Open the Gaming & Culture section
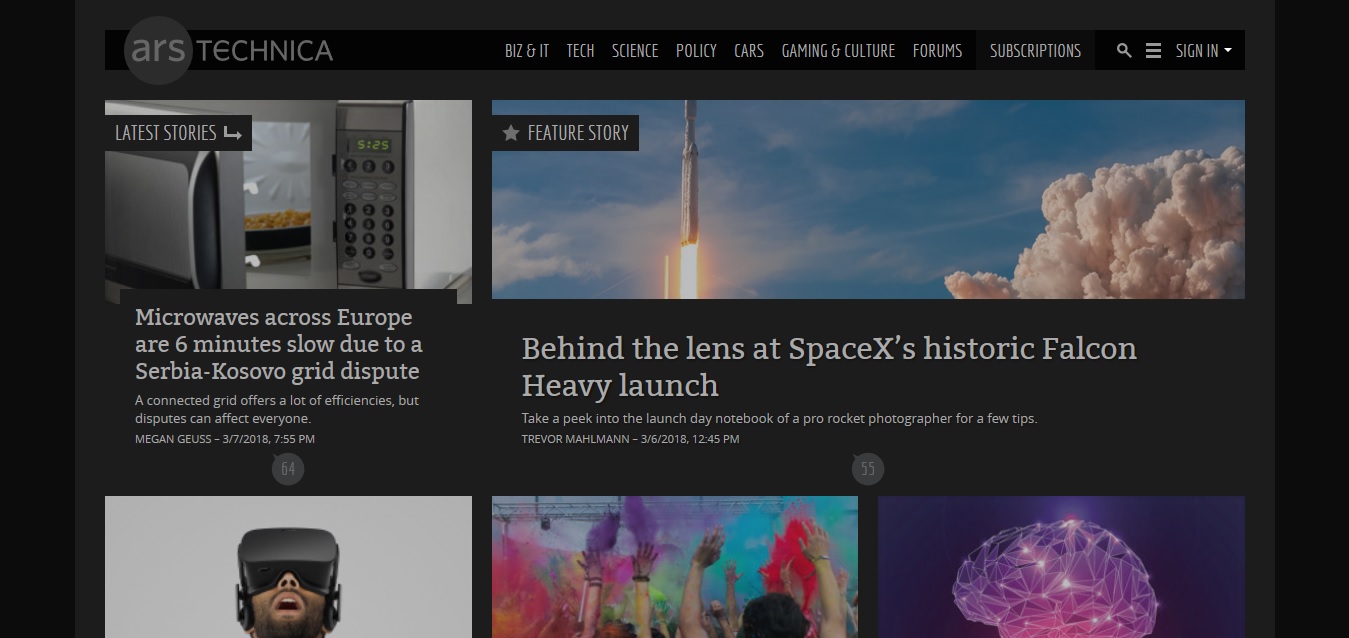 (x=838, y=50)
